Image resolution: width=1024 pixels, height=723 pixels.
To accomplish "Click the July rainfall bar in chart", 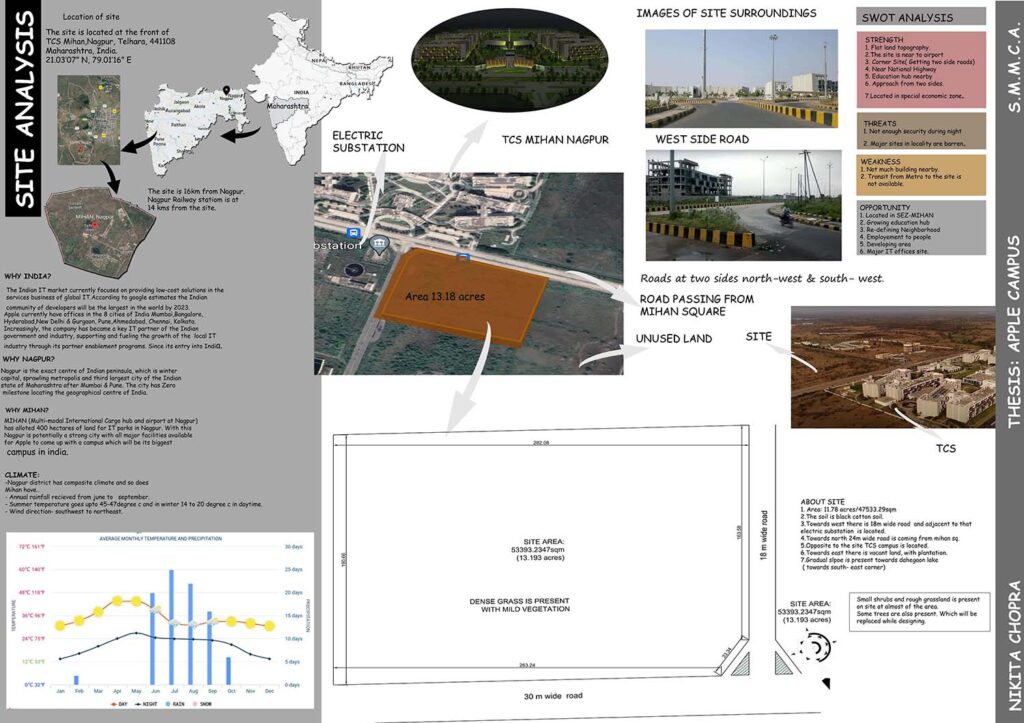I will [x=172, y=627].
